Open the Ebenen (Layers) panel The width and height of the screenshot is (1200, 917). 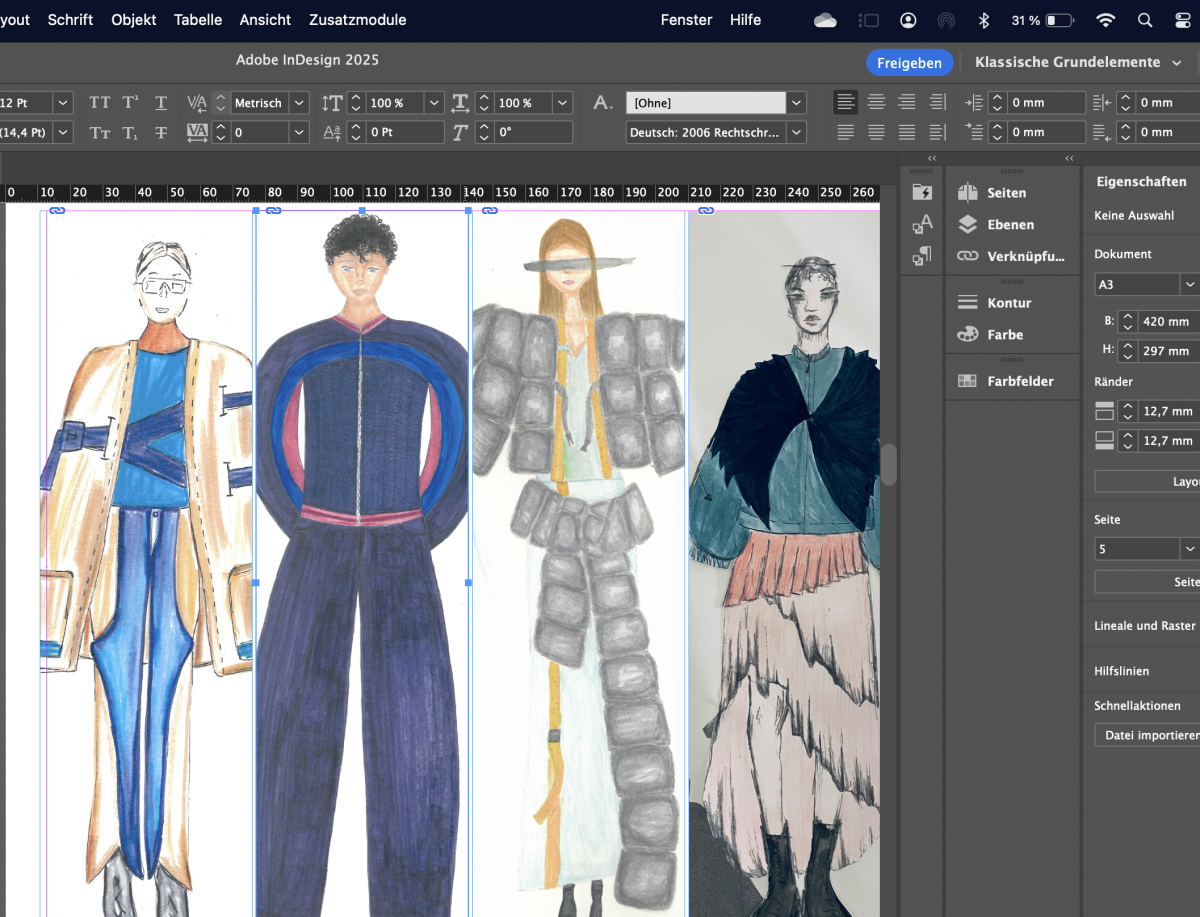(x=1009, y=225)
